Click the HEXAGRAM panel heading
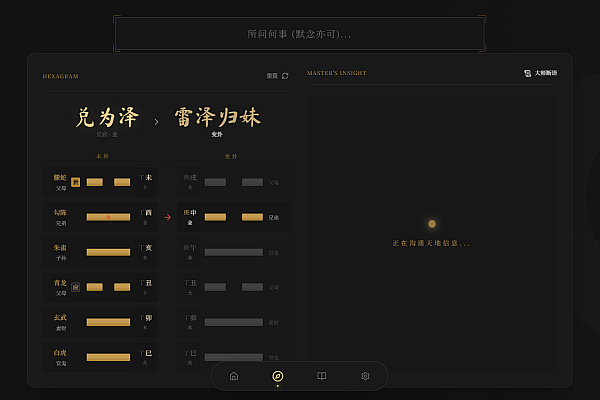This screenshot has width=600, height=400. [60, 76]
